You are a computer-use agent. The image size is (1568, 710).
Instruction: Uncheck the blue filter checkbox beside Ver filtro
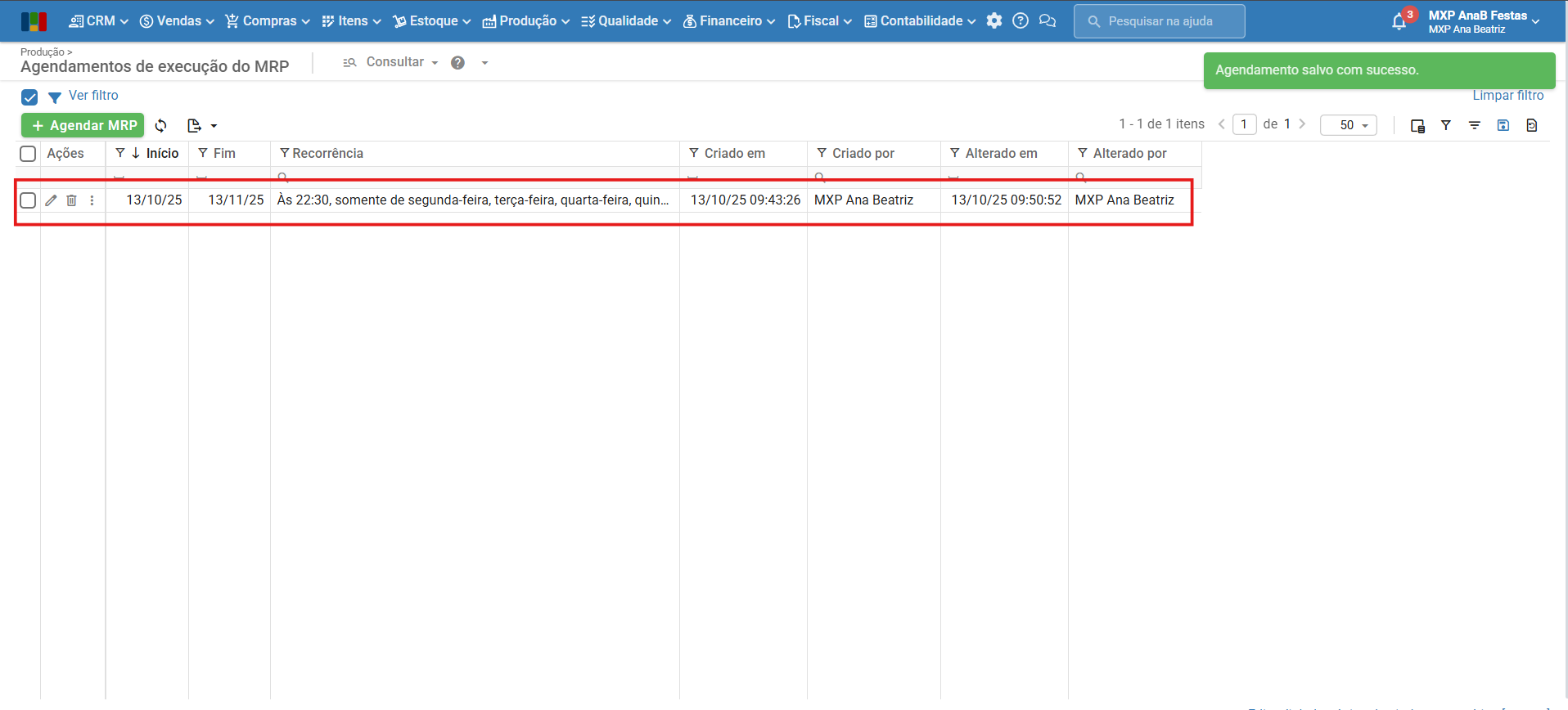pos(29,97)
